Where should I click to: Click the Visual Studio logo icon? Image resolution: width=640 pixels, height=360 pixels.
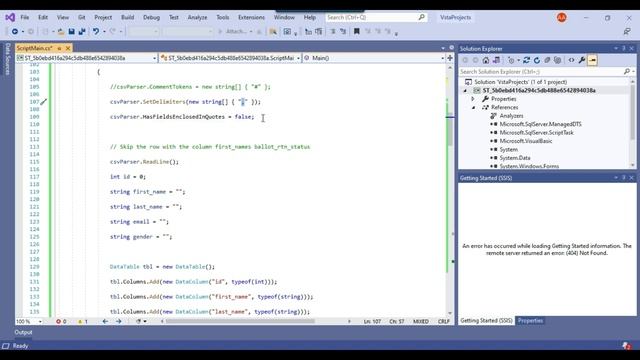click(10, 17)
